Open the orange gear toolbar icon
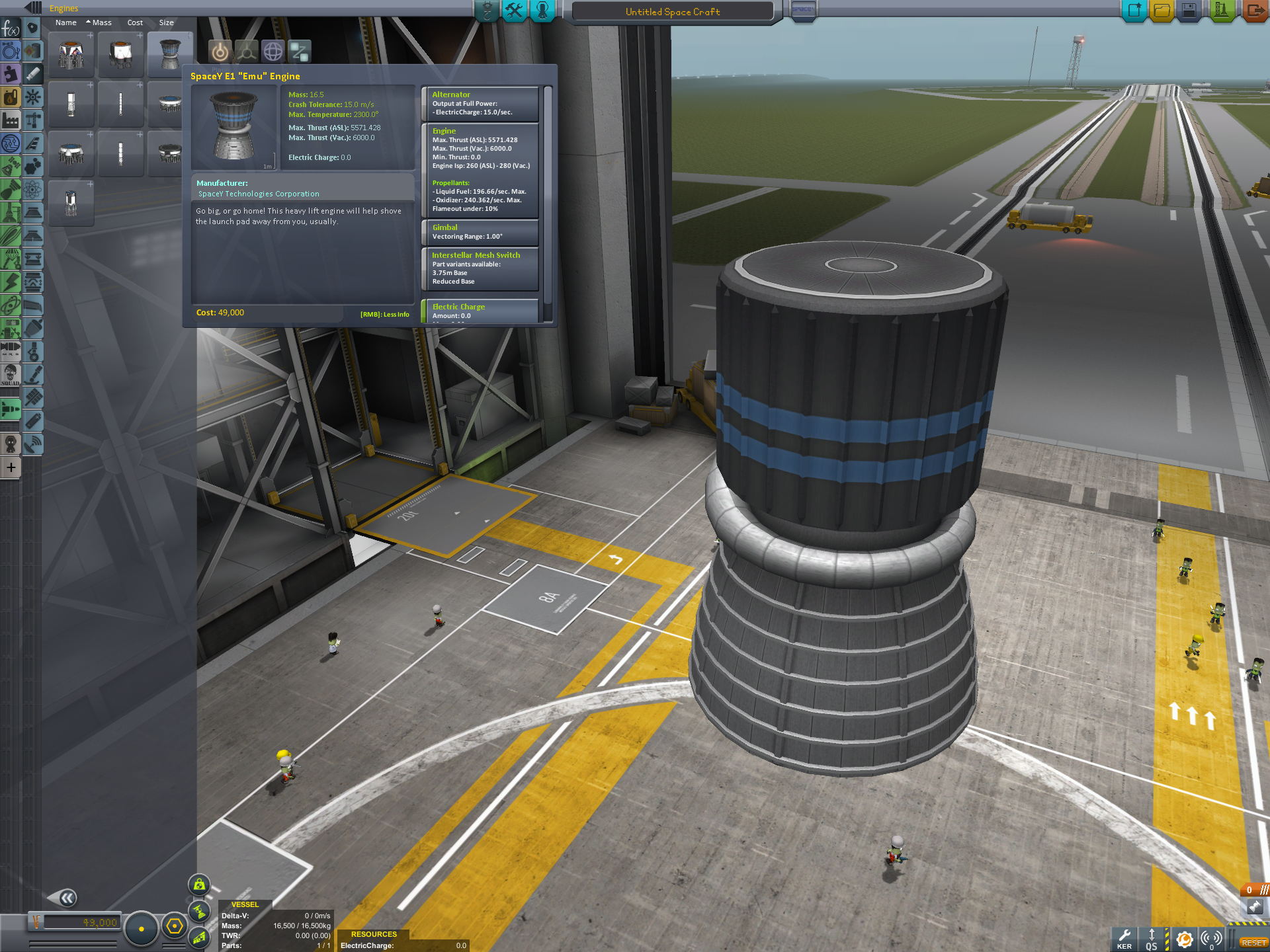The image size is (1270, 952). point(1184,939)
